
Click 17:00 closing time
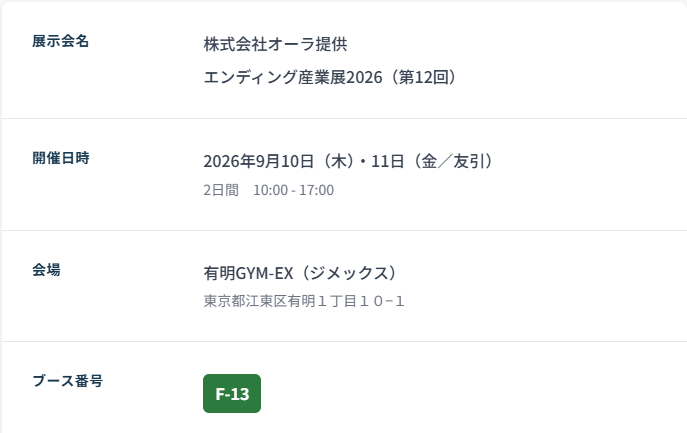point(316,190)
